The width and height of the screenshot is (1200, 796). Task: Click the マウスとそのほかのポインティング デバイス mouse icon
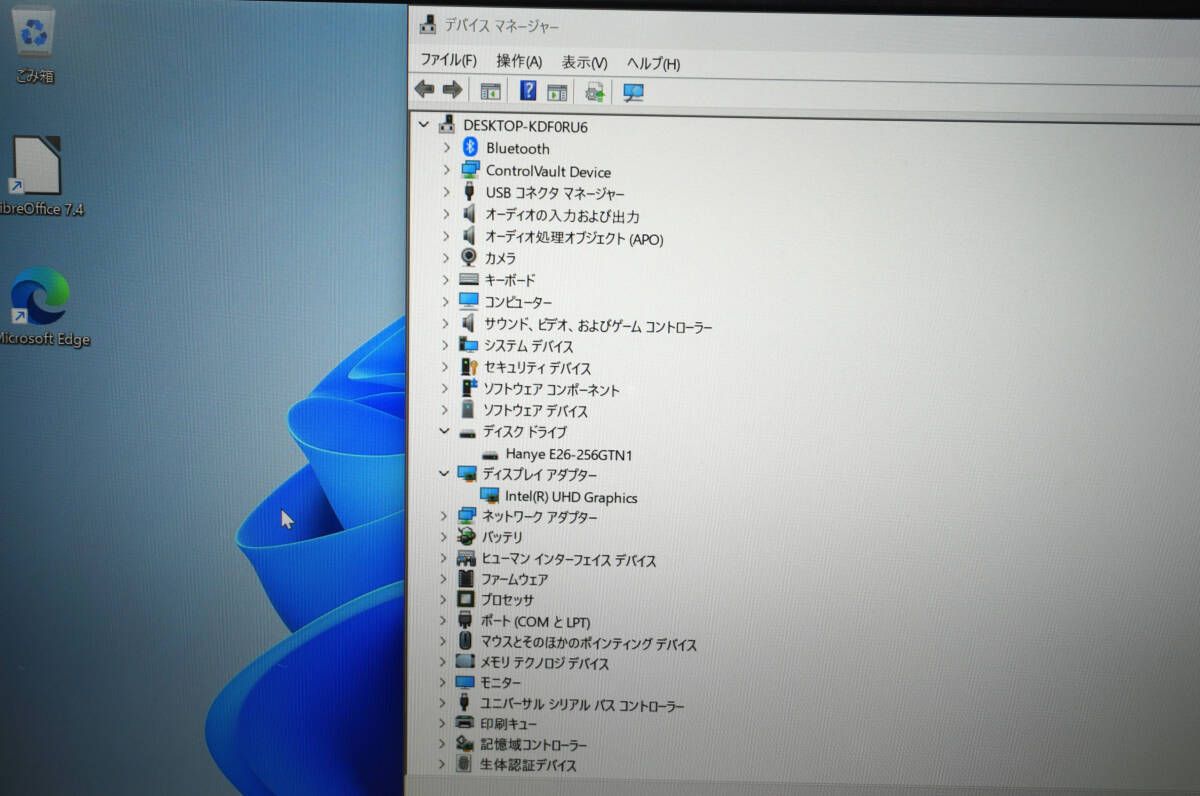click(x=465, y=642)
